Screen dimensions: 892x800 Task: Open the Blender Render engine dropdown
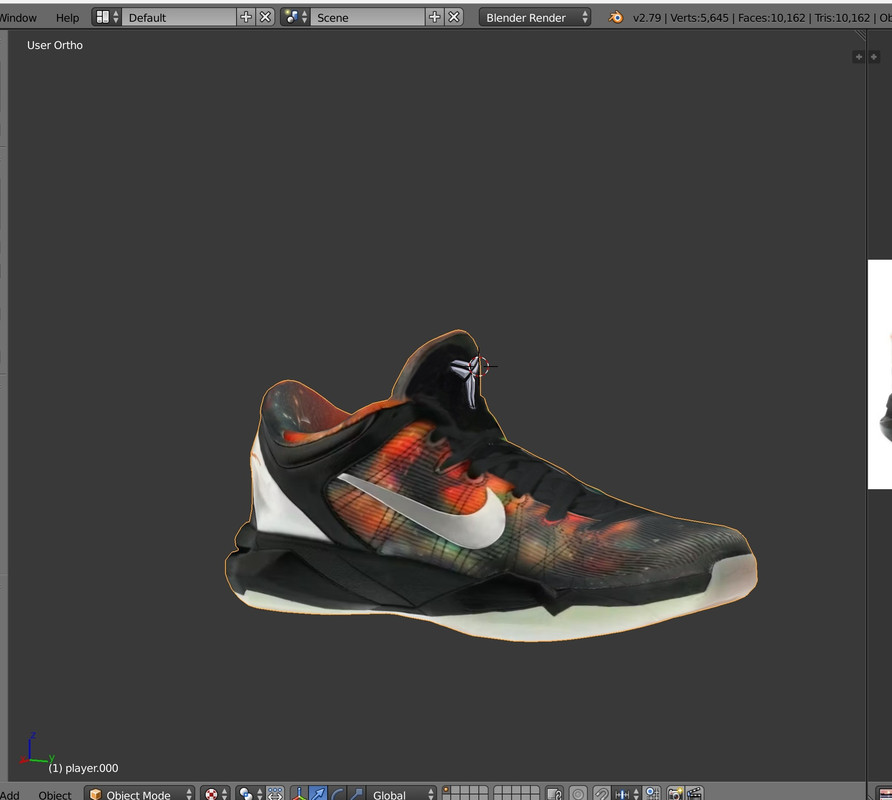point(535,17)
